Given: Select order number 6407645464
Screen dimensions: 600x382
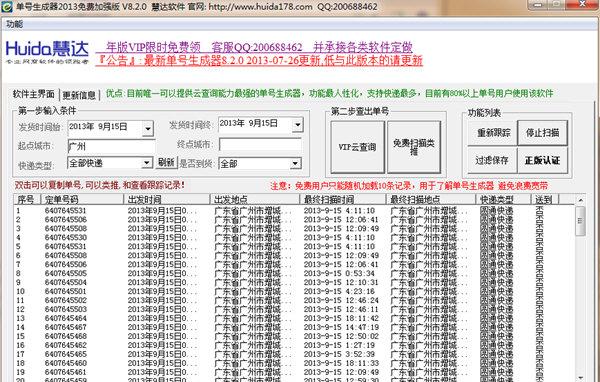Looking at the screenshot, I should (66, 318).
